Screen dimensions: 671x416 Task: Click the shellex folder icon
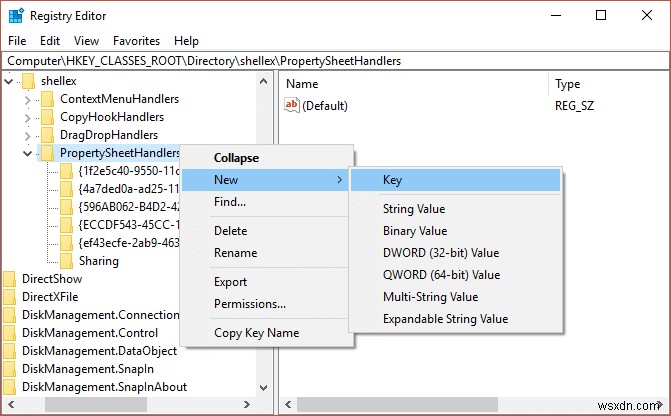pos(28,80)
